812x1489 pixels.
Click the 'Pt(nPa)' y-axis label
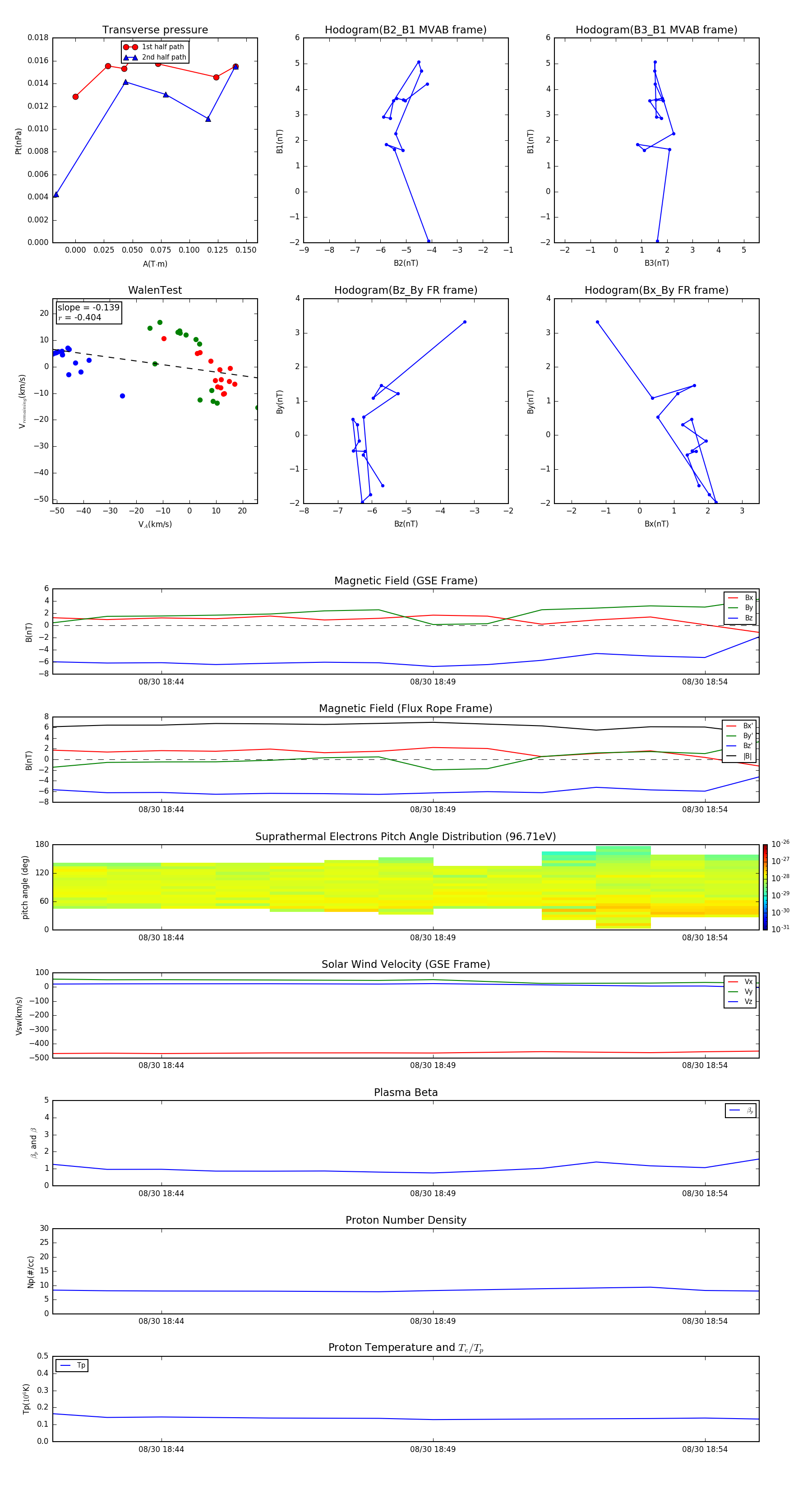point(18,141)
